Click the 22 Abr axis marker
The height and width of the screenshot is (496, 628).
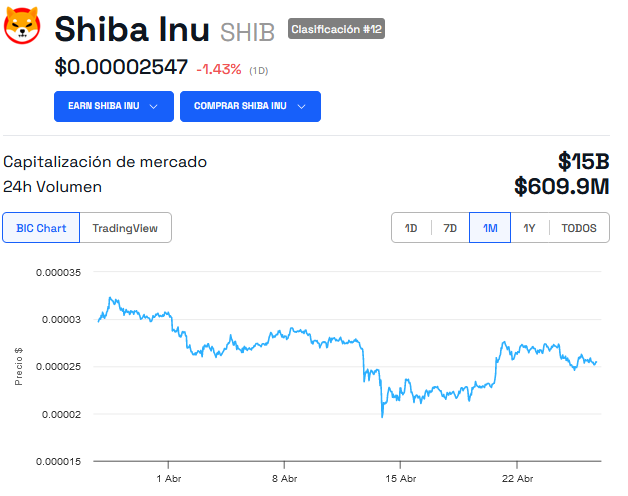pos(517,478)
